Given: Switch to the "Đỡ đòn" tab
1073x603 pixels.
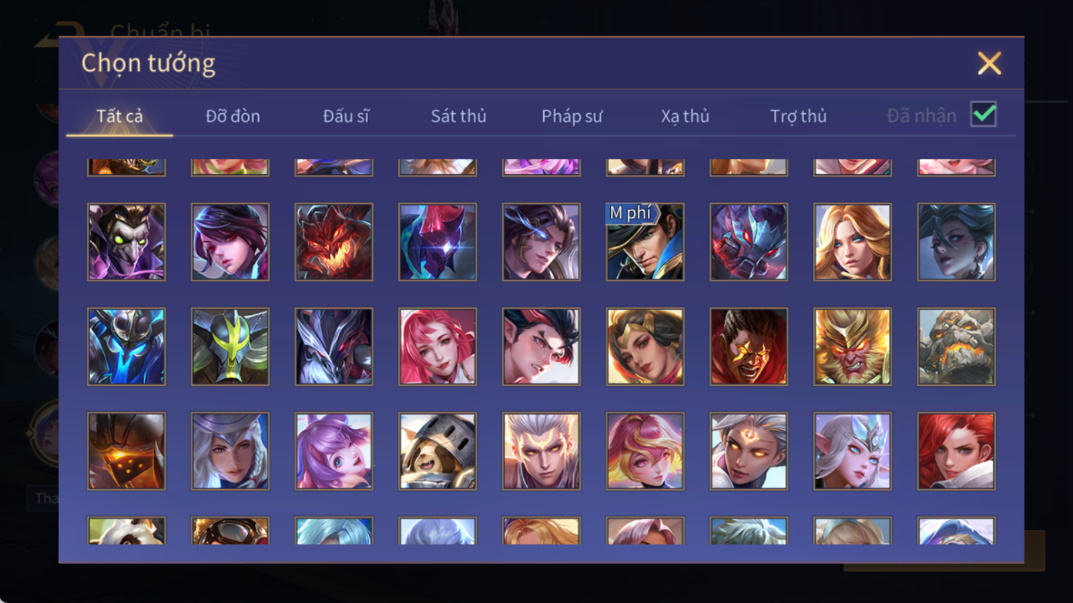Looking at the screenshot, I should click(233, 116).
